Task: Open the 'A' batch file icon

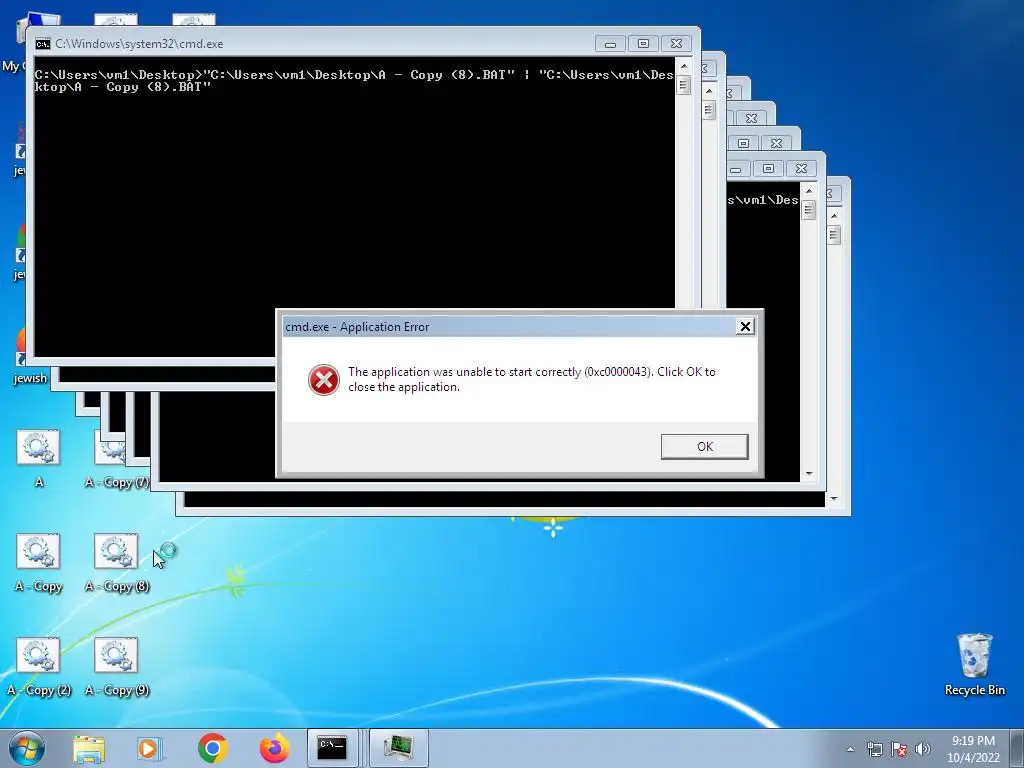Action: 39,457
